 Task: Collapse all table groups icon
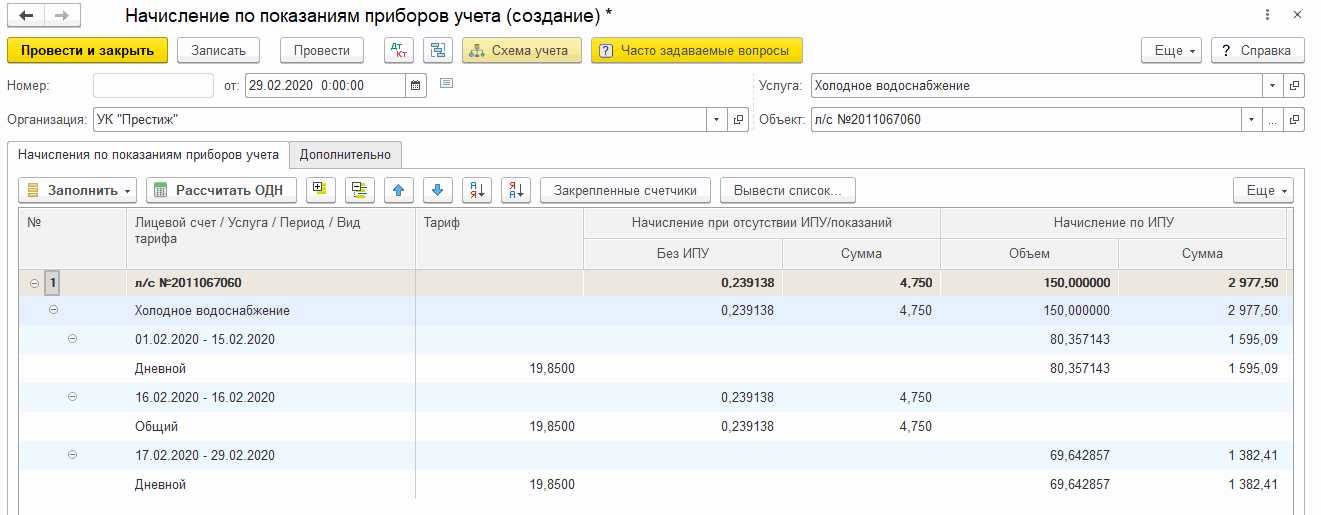click(x=360, y=190)
